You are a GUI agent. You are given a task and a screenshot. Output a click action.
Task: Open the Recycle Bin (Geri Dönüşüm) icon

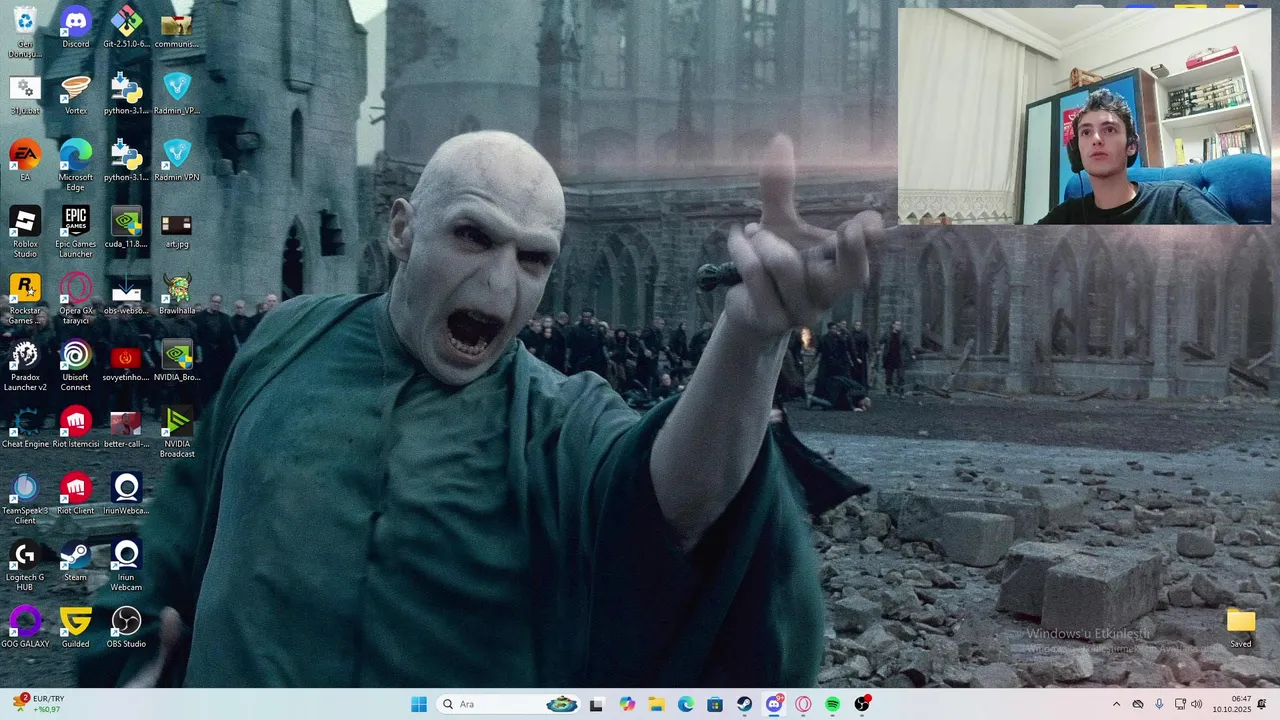pyautogui.click(x=25, y=32)
